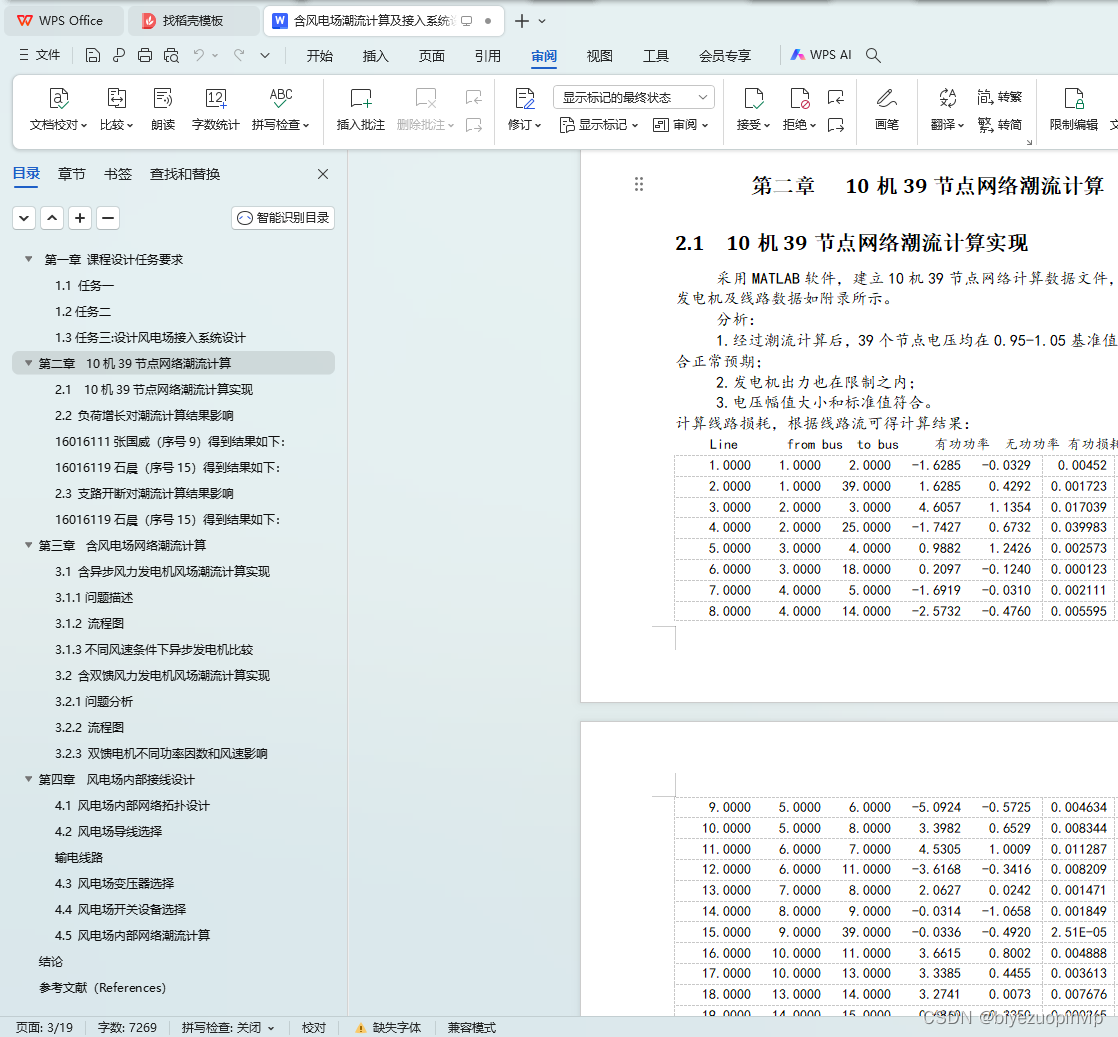The height and width of the screenshot is (1037, 1118).
Task: Click the print preview icon
Action: (171, 55)
